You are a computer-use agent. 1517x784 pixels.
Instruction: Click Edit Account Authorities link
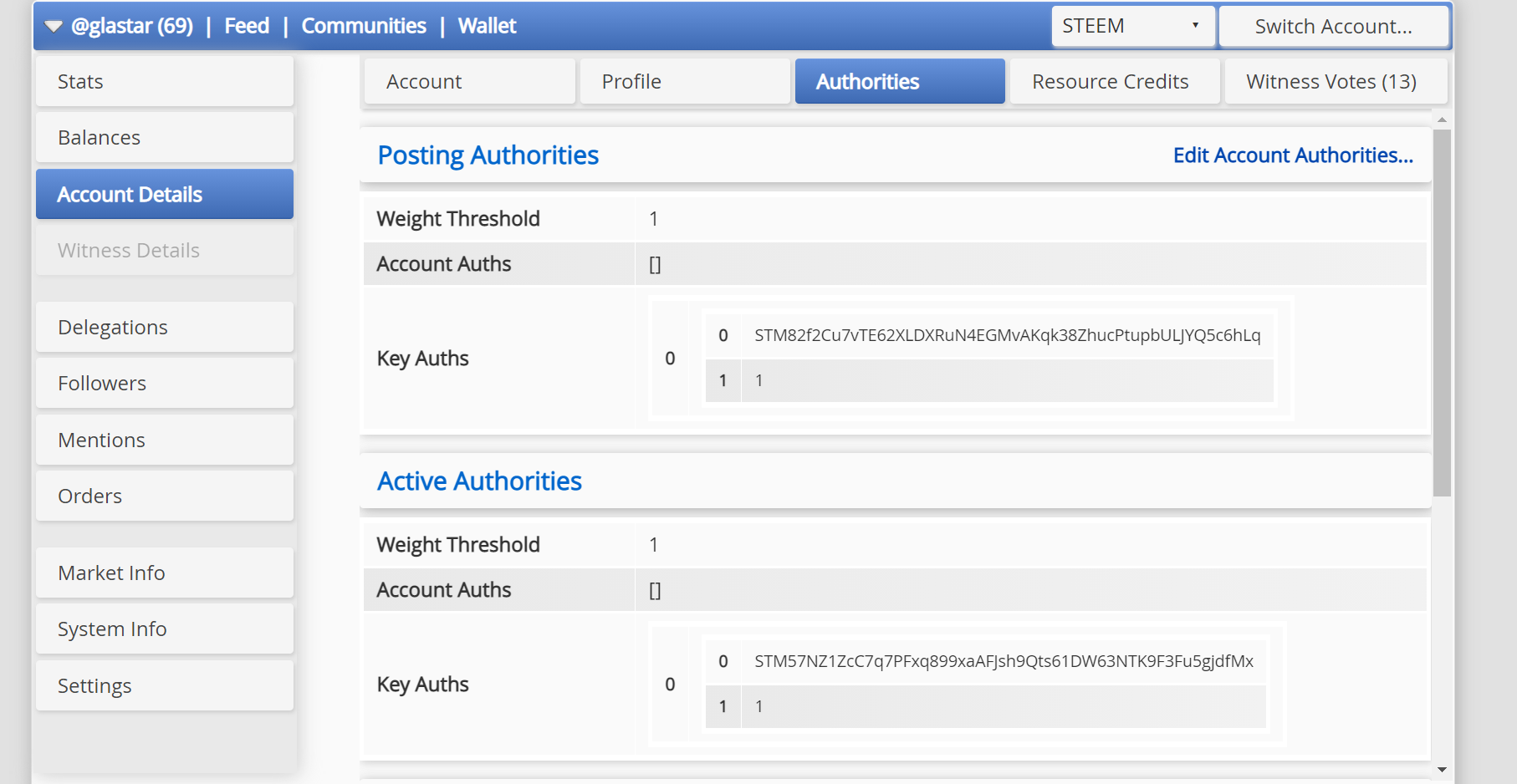(x=1292, y=155)
